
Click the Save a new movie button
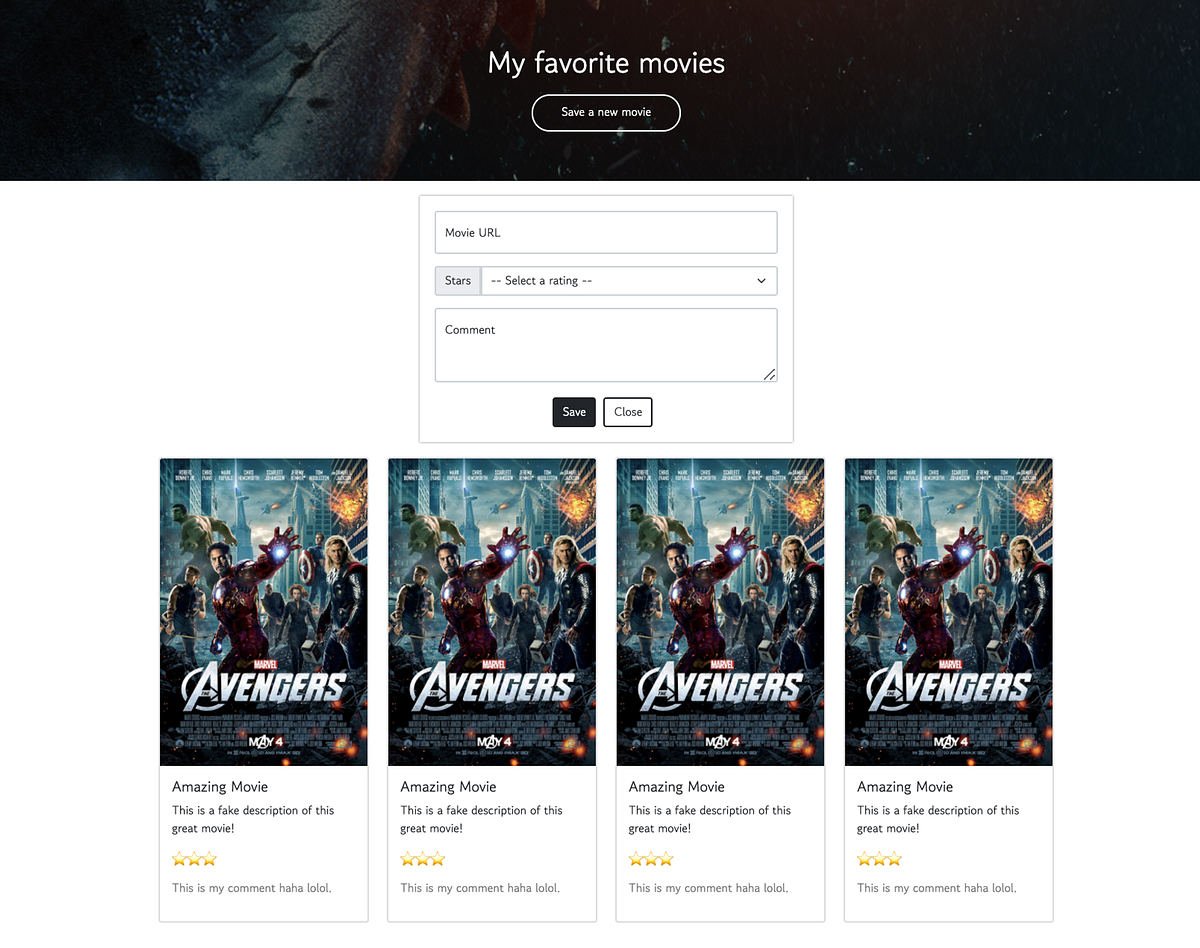[x=606, y=113]
